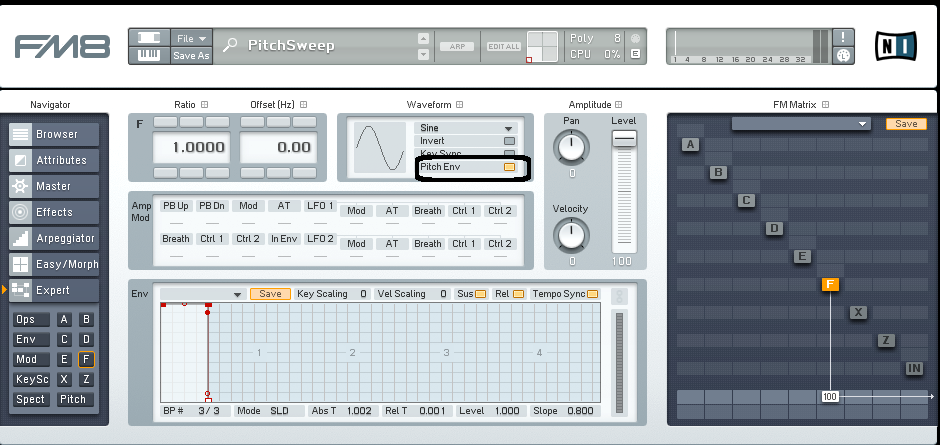
Task: Click the Native Instruments NI logo
Action: 896,46
